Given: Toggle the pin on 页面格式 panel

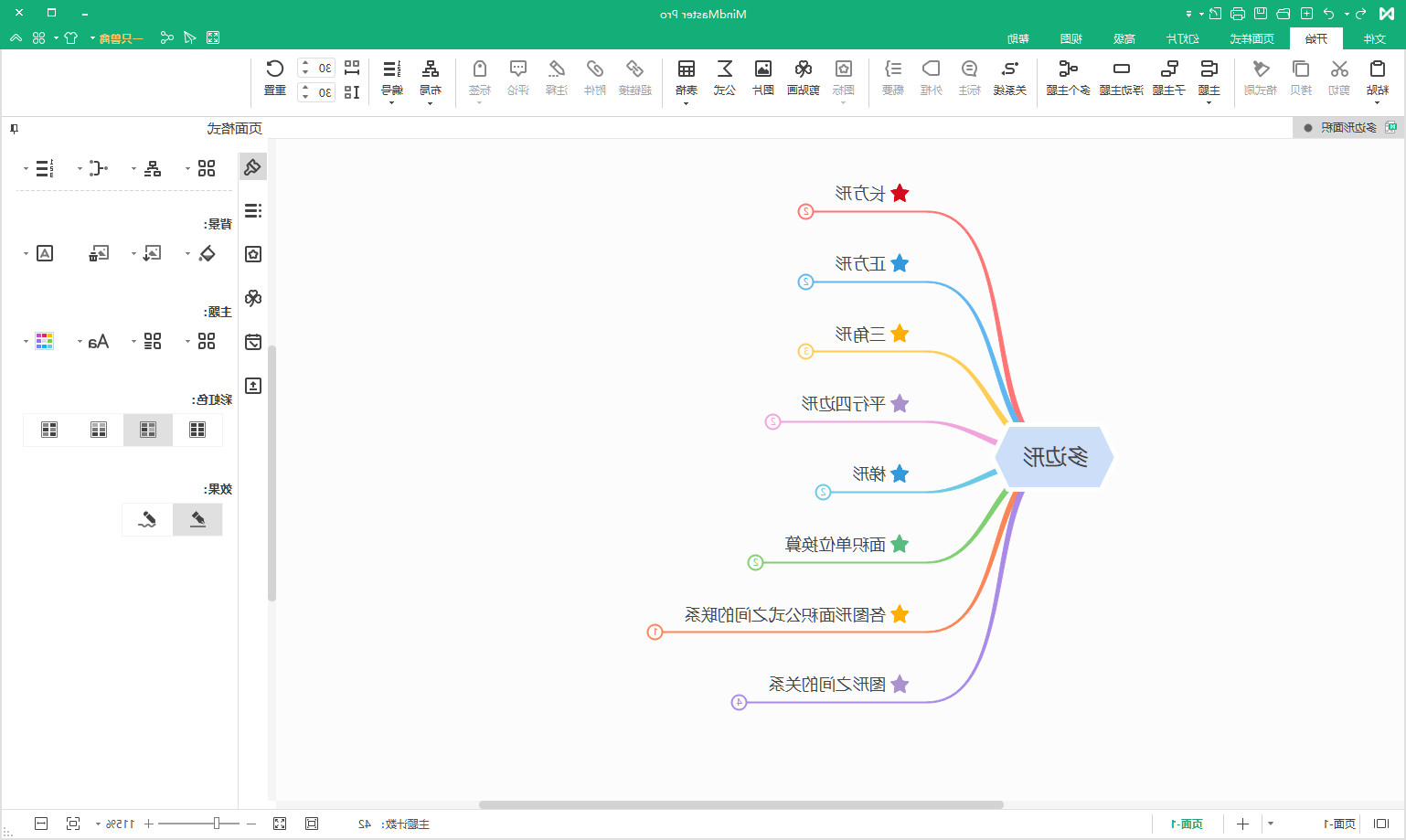Looking at the screenshot, I should coord(14,129).
